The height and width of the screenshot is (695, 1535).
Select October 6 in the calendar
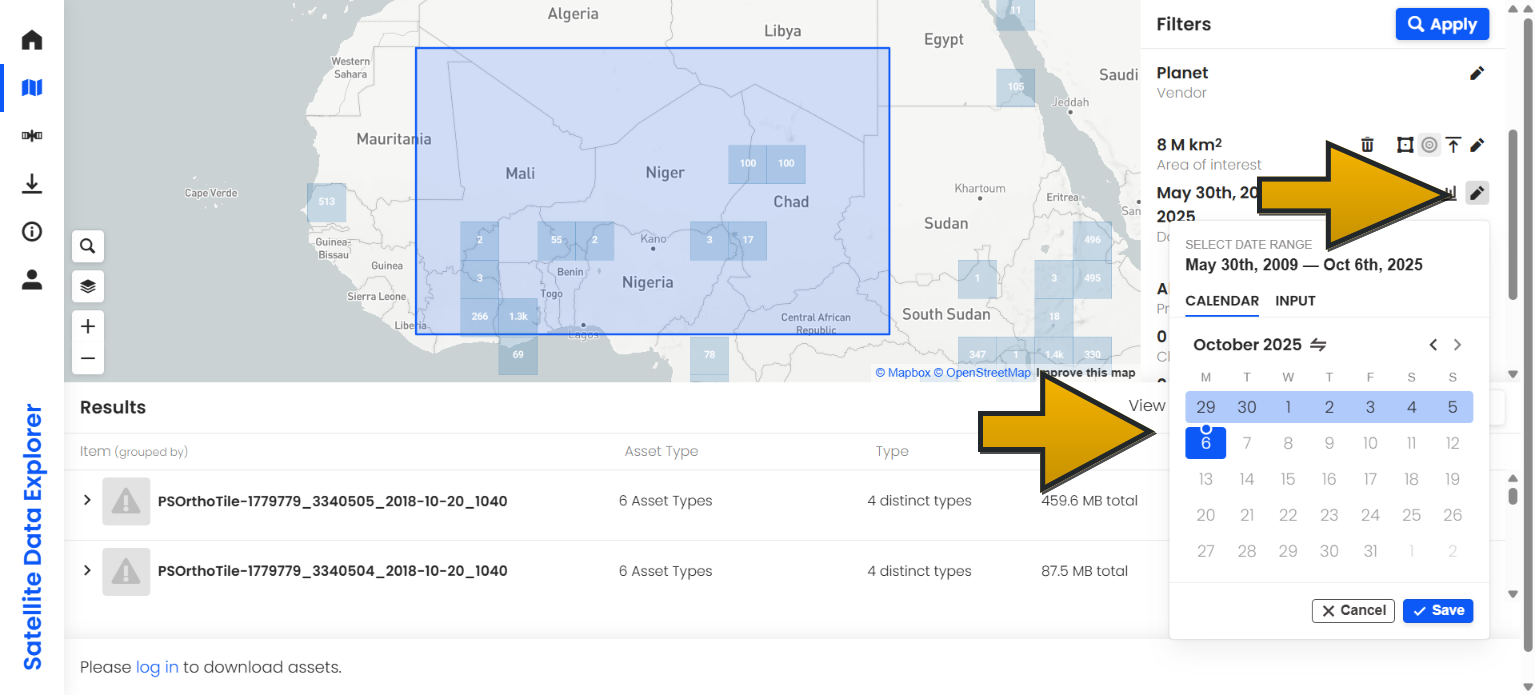click(1205, 442)
